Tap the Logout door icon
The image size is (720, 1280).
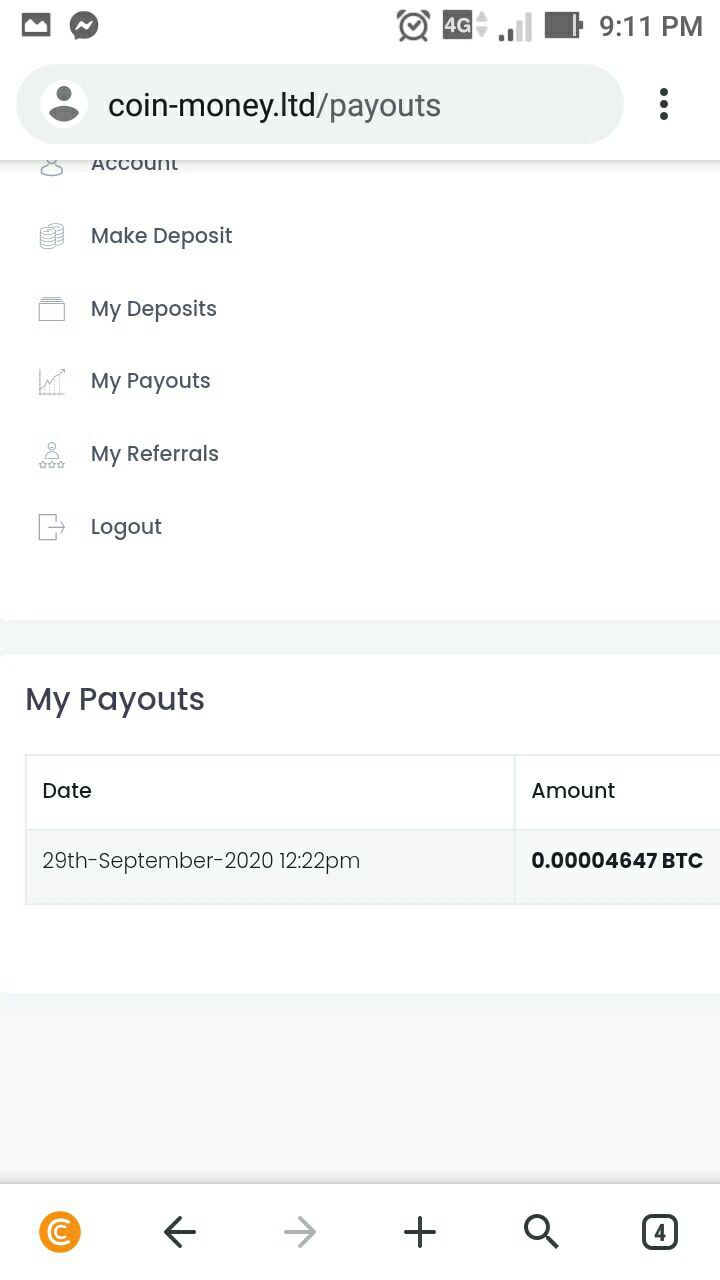pos(52,527)
